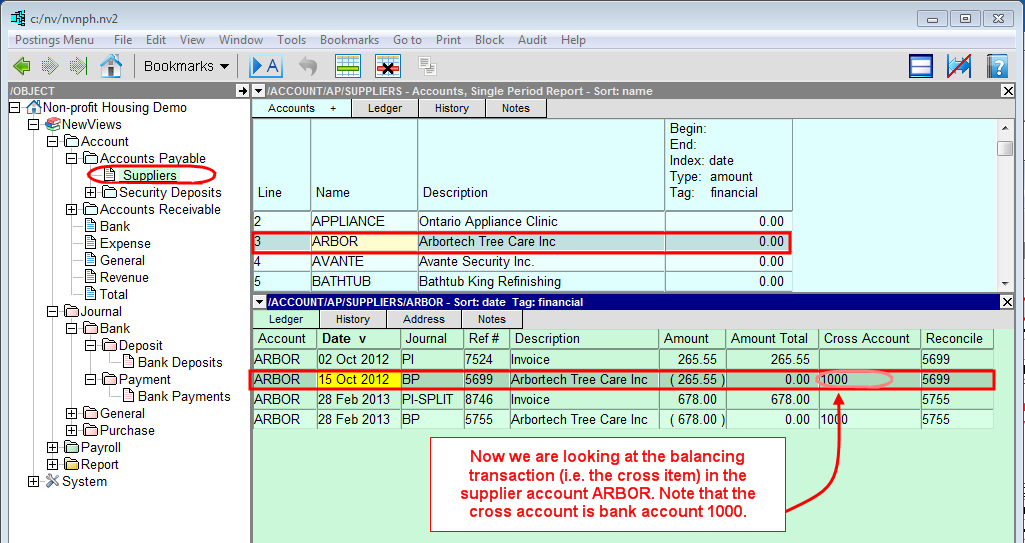The height and width of the screenshot is (543, 1025).
Task: Open the Bookmarks toolbar dropdown
Action: [x=186, y=66]
